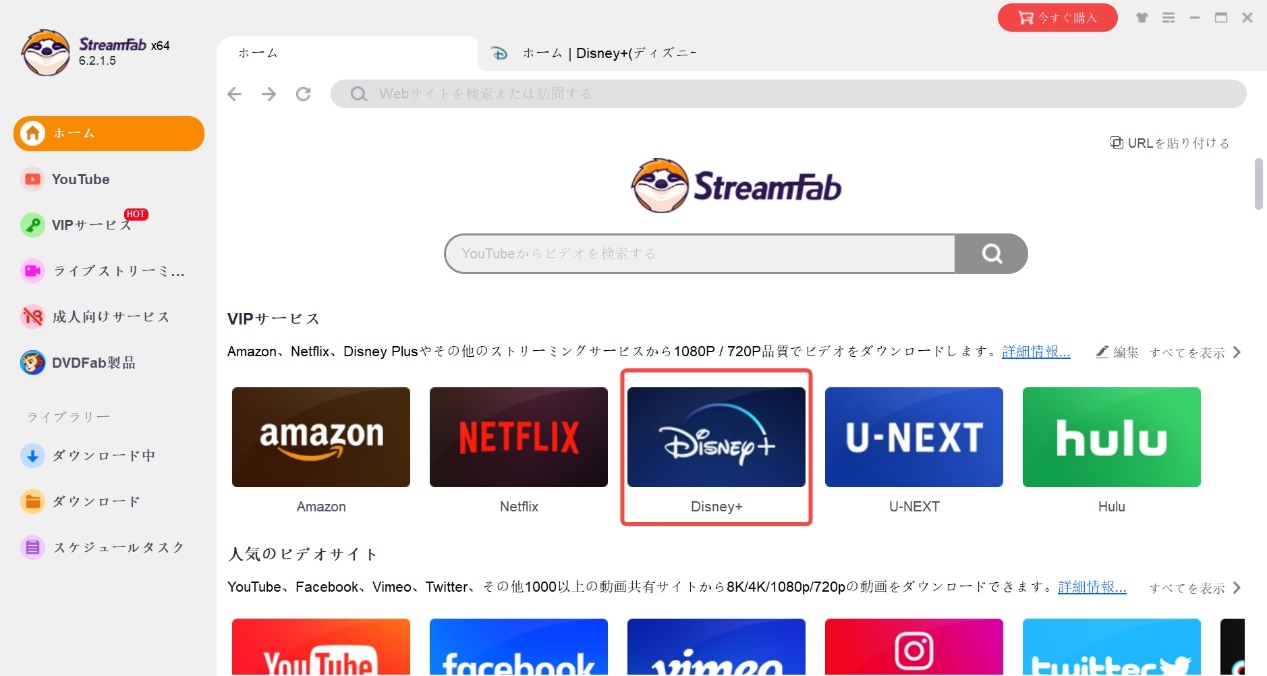Open the Disney+ service tile
Viewport: 1267px width, 676px height.
(x=716, y=437)
